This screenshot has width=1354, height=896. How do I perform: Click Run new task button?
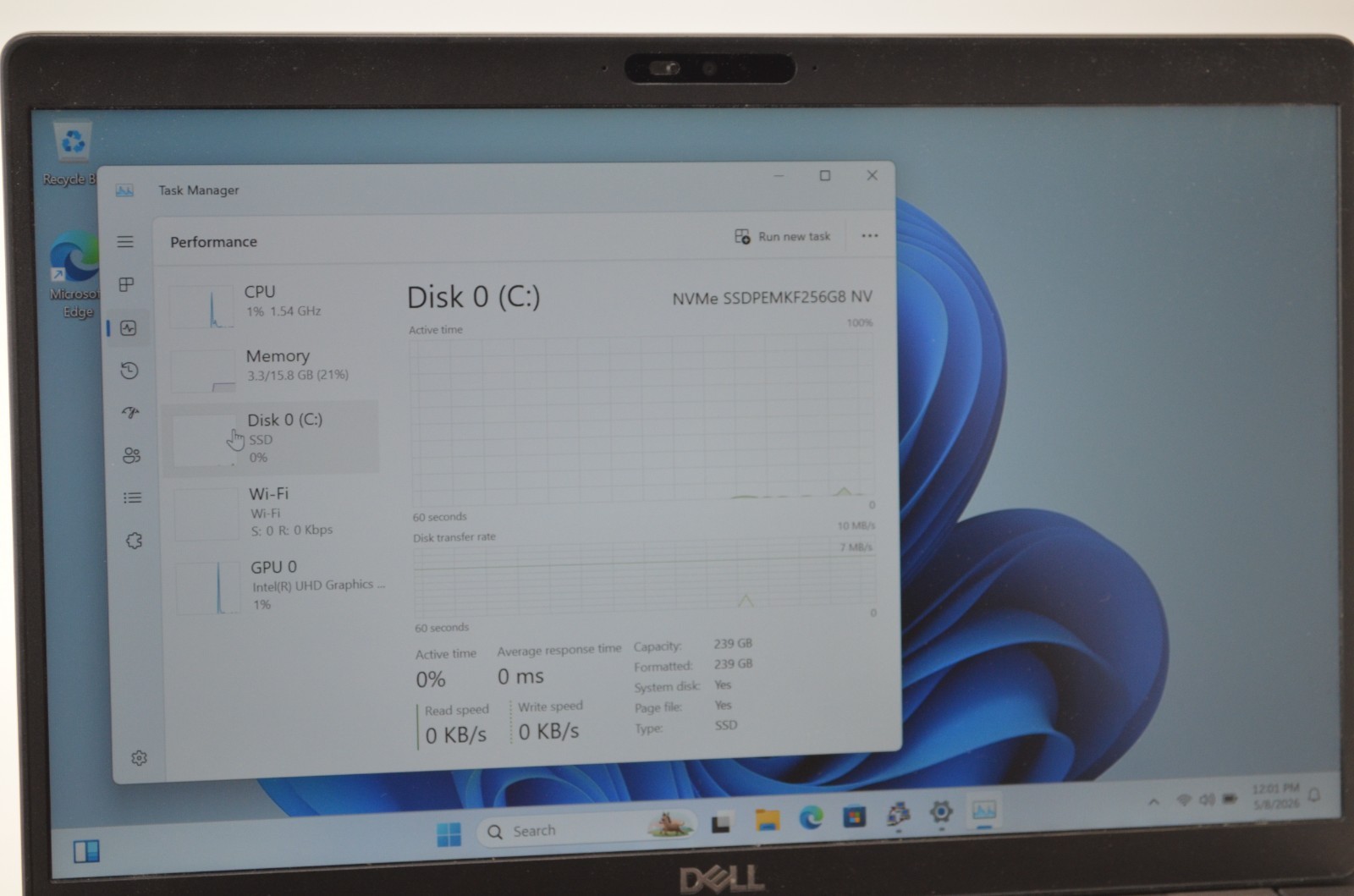tap(783, 237)
